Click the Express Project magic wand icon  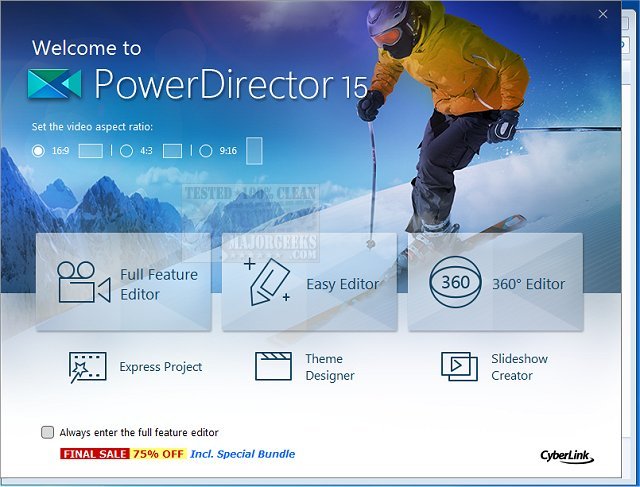(87, 367)
